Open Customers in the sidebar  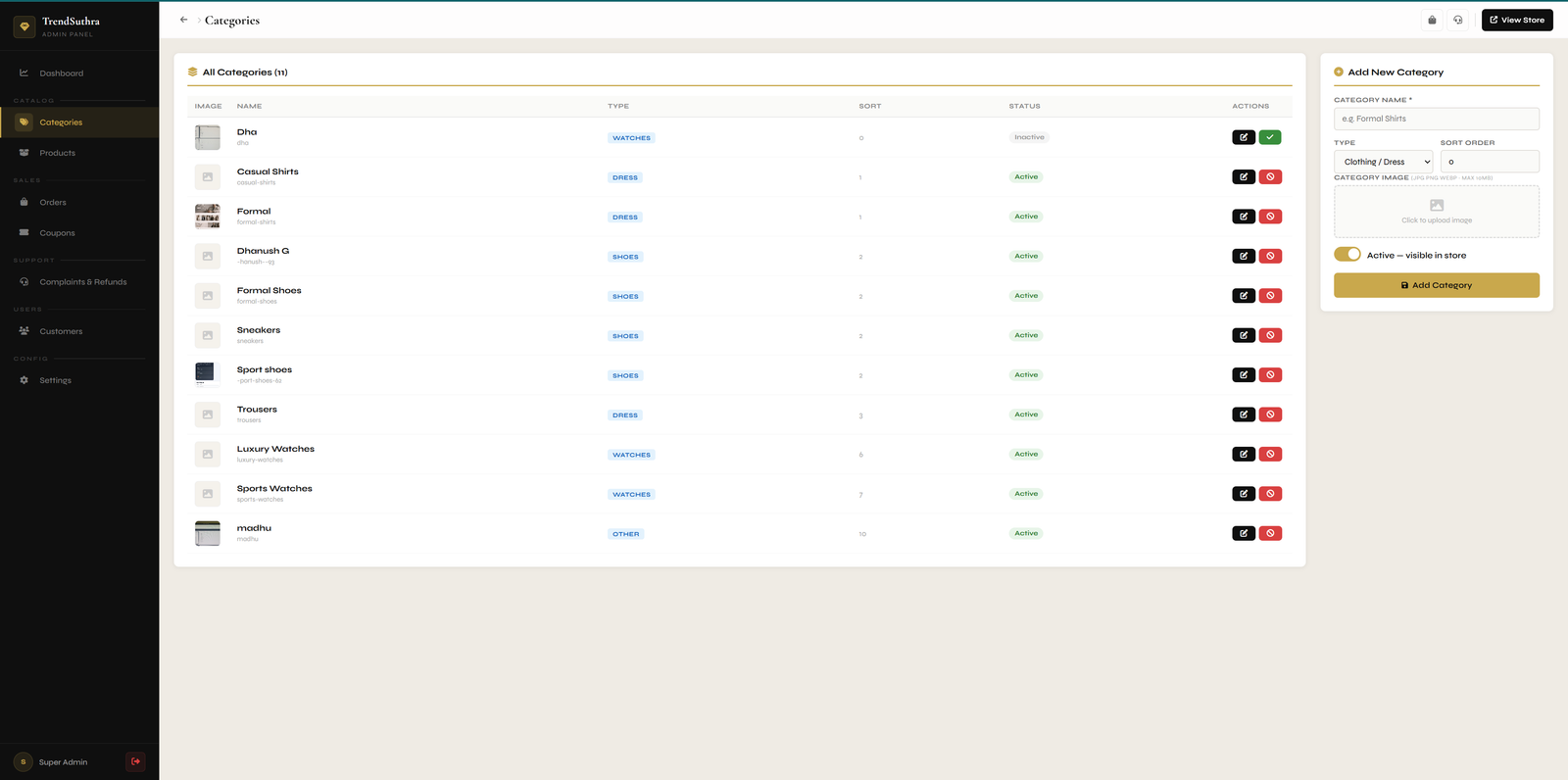coord(79,331)
